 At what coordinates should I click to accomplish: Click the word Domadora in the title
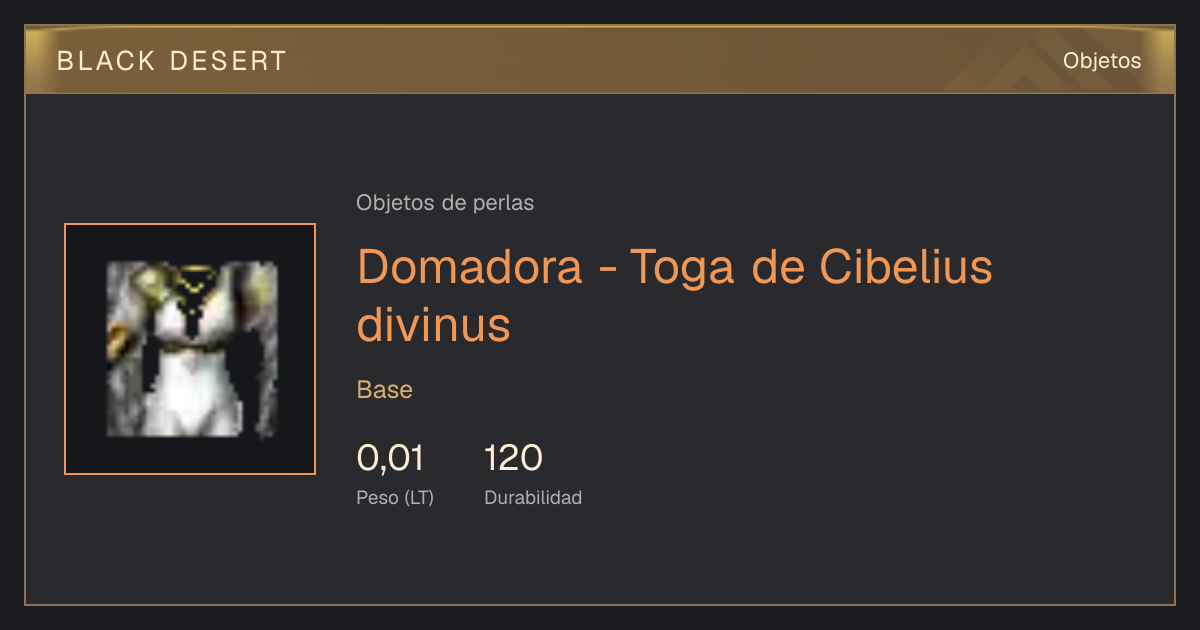pos(470,267)
